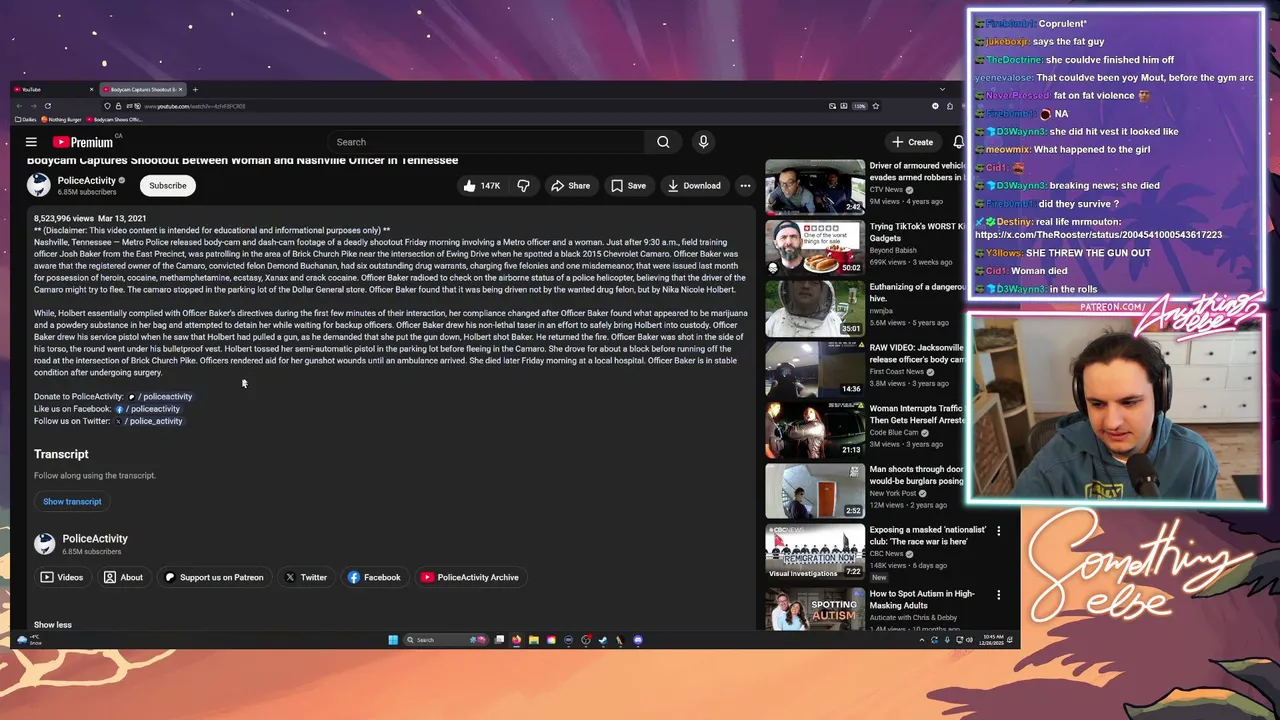Viewport: 1280px width, 720px height.
Task: Open YouTube notifications bell
Action: click(958, 142)
